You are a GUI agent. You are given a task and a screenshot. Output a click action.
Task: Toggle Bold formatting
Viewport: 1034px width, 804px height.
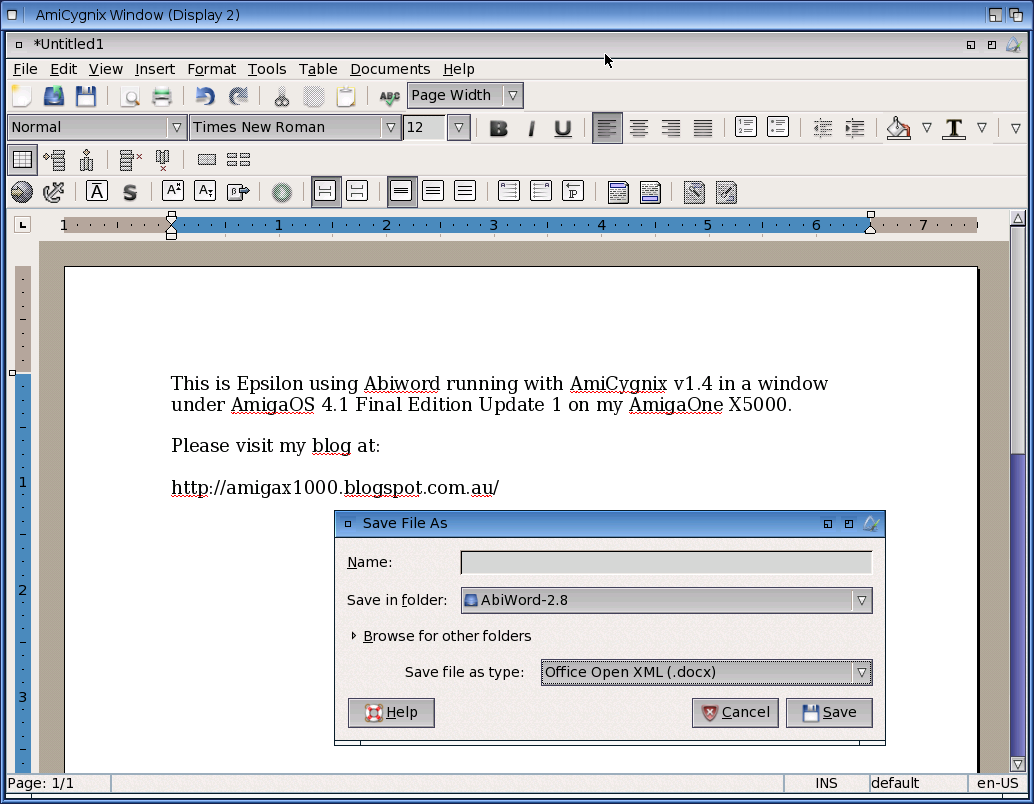499,128
